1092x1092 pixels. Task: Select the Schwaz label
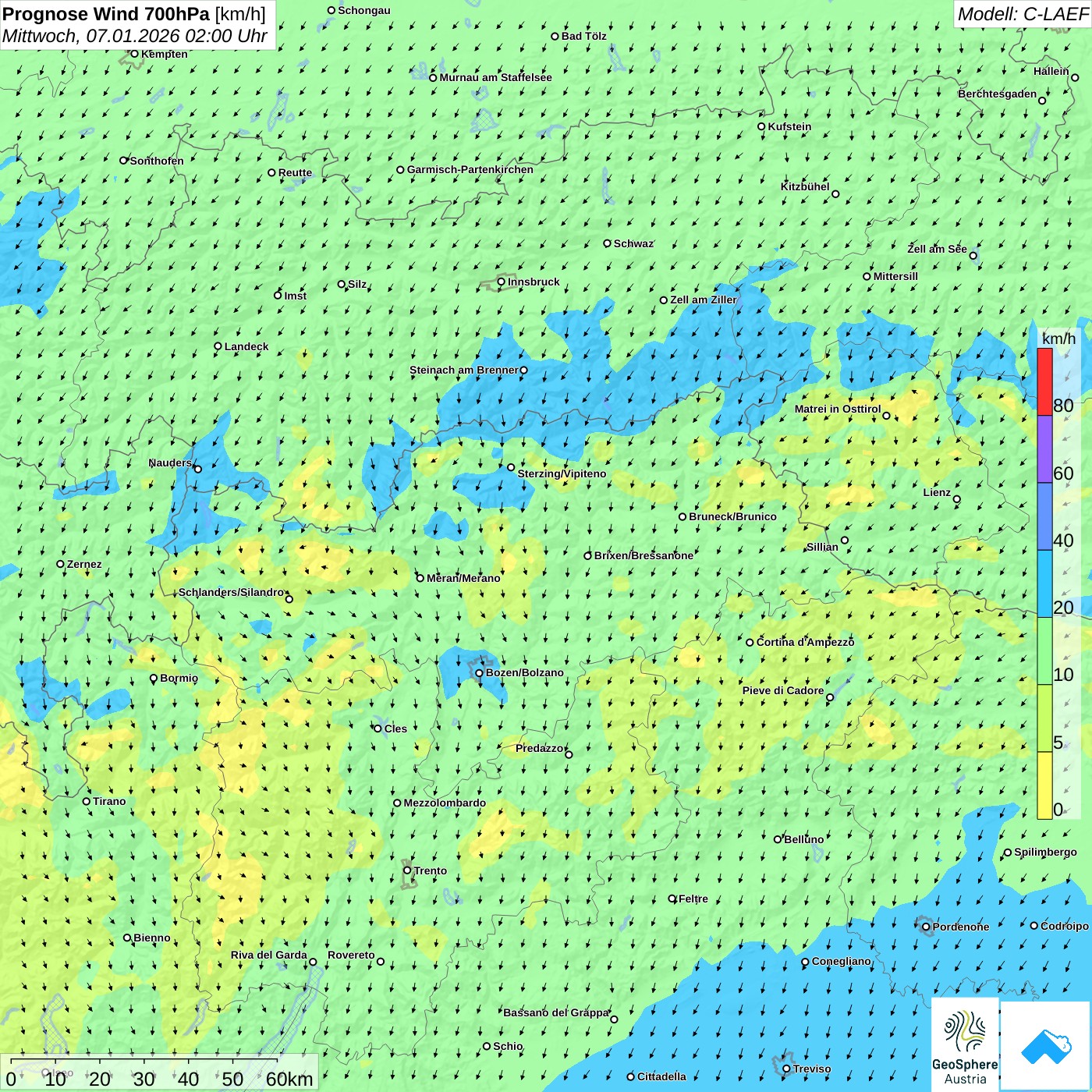point(633,243)
